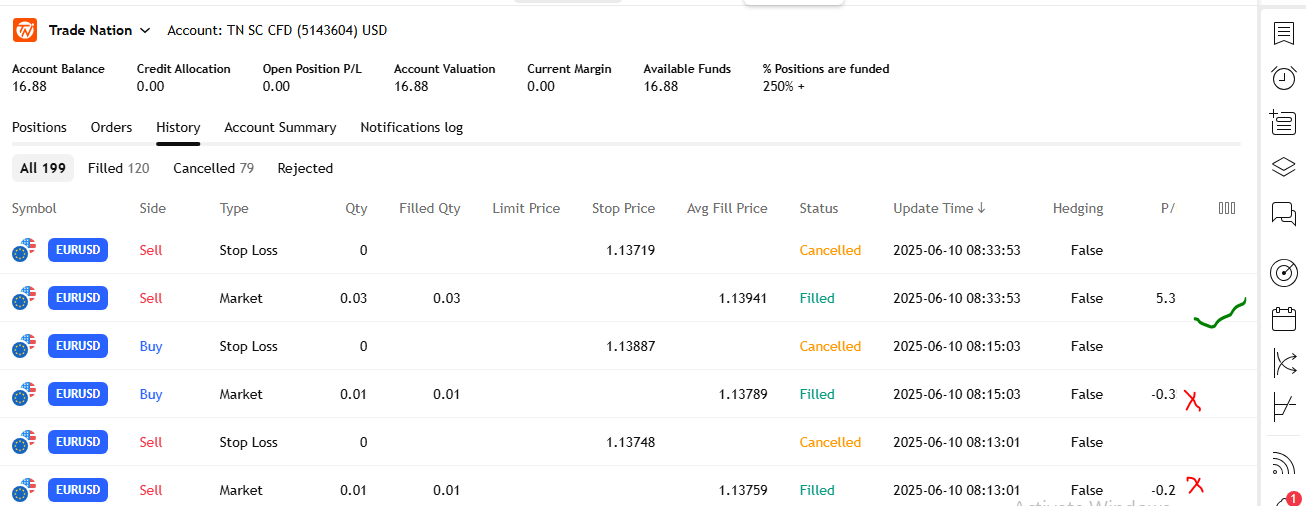Screen dimensions: 1306x506
Task: Open the Notifications log tab
Action: (x=411, y=127)
